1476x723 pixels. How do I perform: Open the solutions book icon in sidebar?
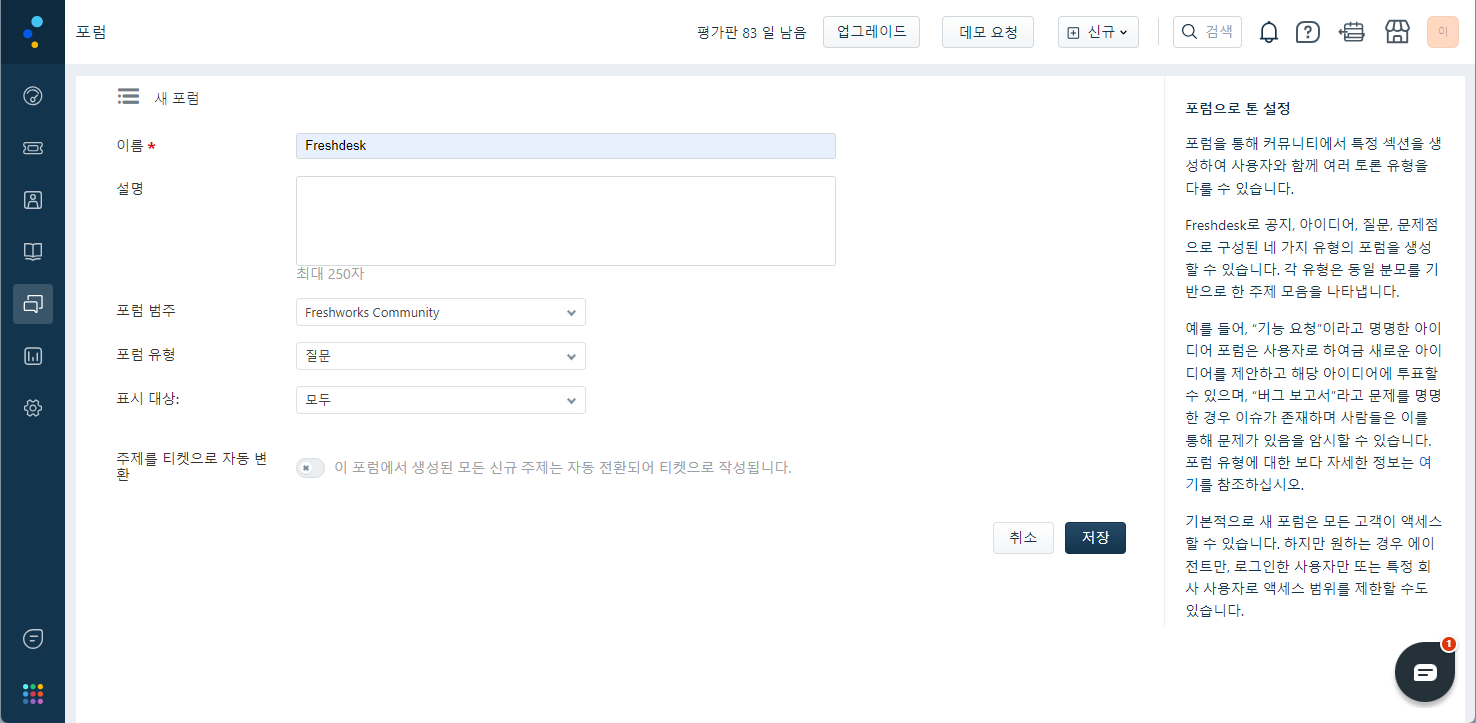pyautogui.click(x=33, y=252)
